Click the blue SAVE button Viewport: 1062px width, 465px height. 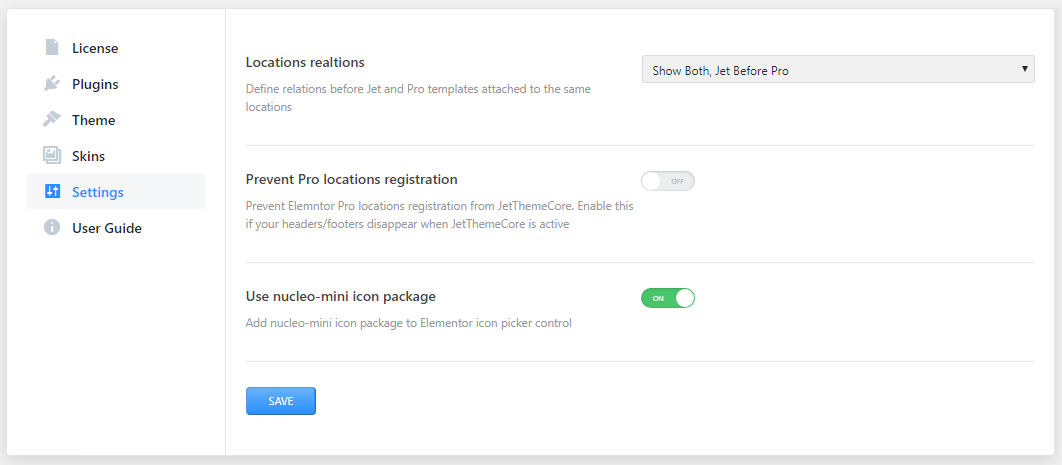[x=280, y=401]
